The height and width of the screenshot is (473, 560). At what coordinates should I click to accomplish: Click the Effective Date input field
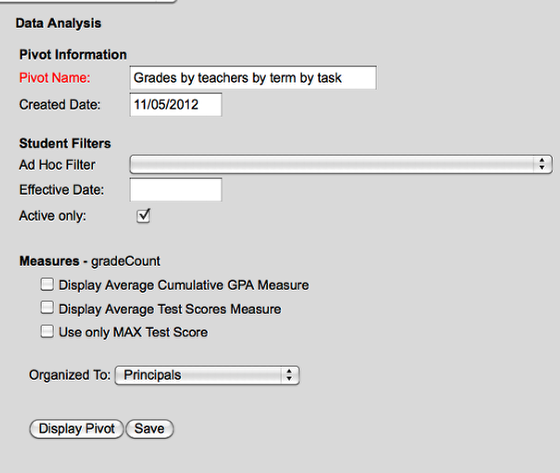[176, 190]
